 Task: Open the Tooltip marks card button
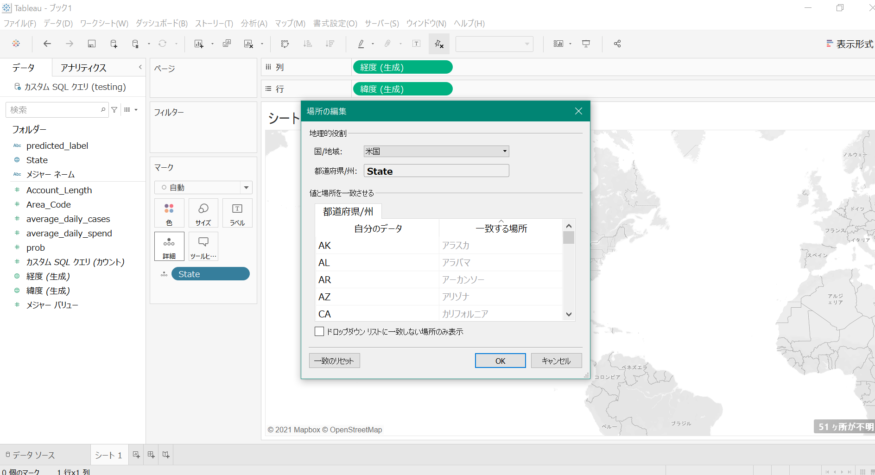point(203,247)
